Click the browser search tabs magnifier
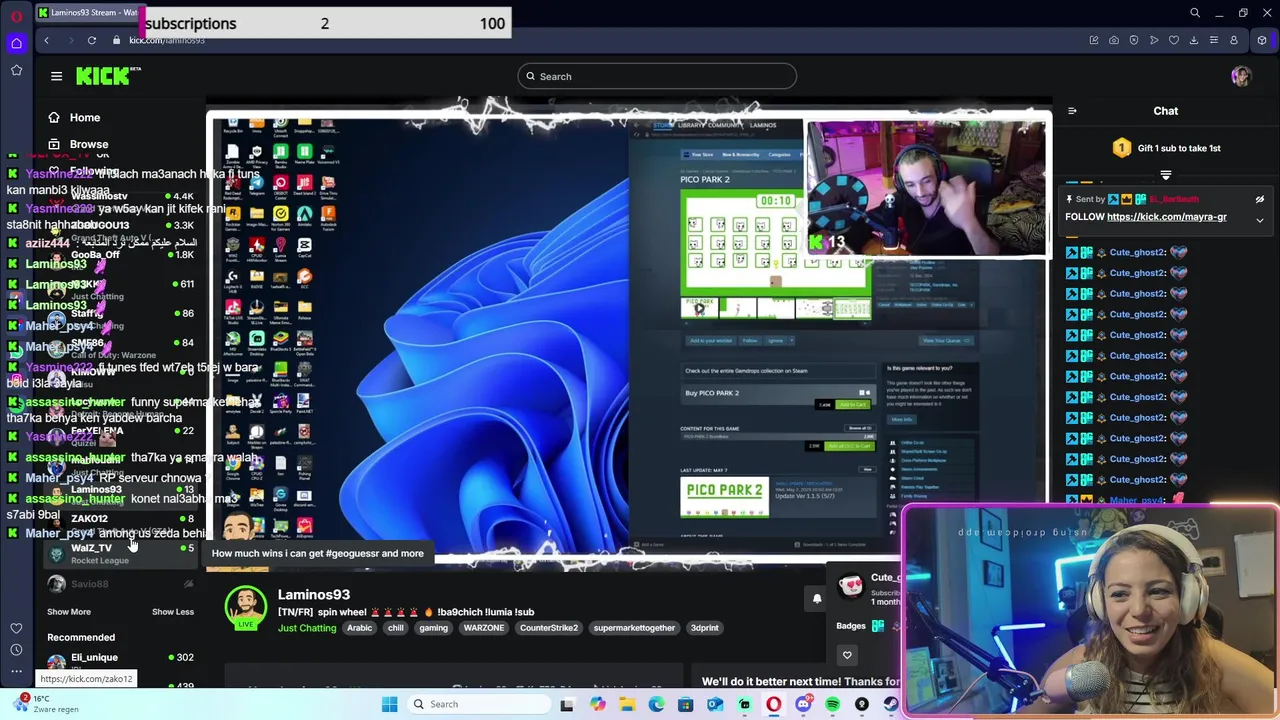 (1194, 13)
